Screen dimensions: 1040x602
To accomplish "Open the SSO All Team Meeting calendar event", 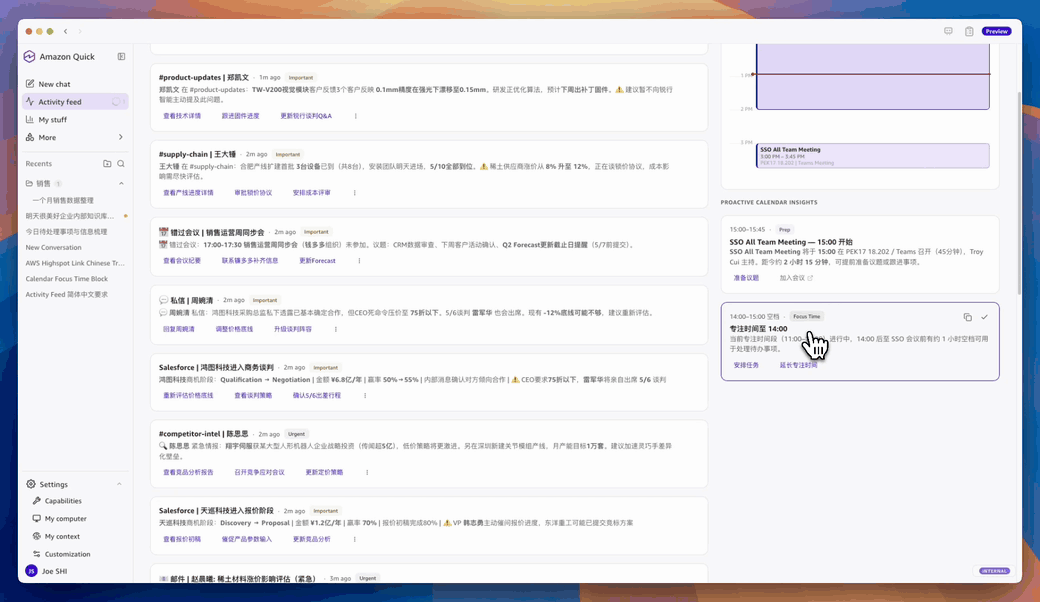I will pos(873,156).
